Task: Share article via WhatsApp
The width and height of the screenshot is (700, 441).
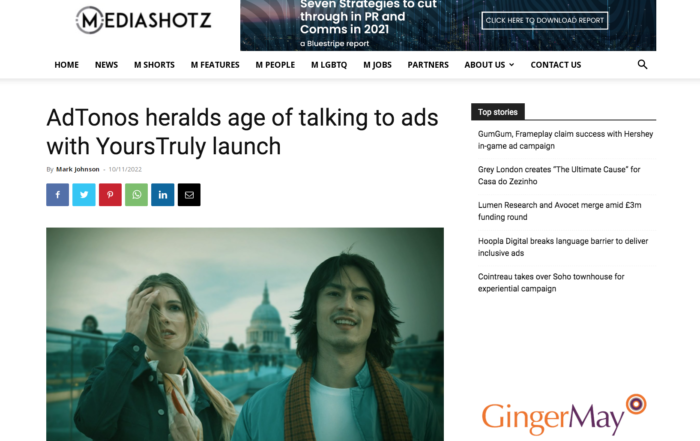Action: (x=137, y=195)
